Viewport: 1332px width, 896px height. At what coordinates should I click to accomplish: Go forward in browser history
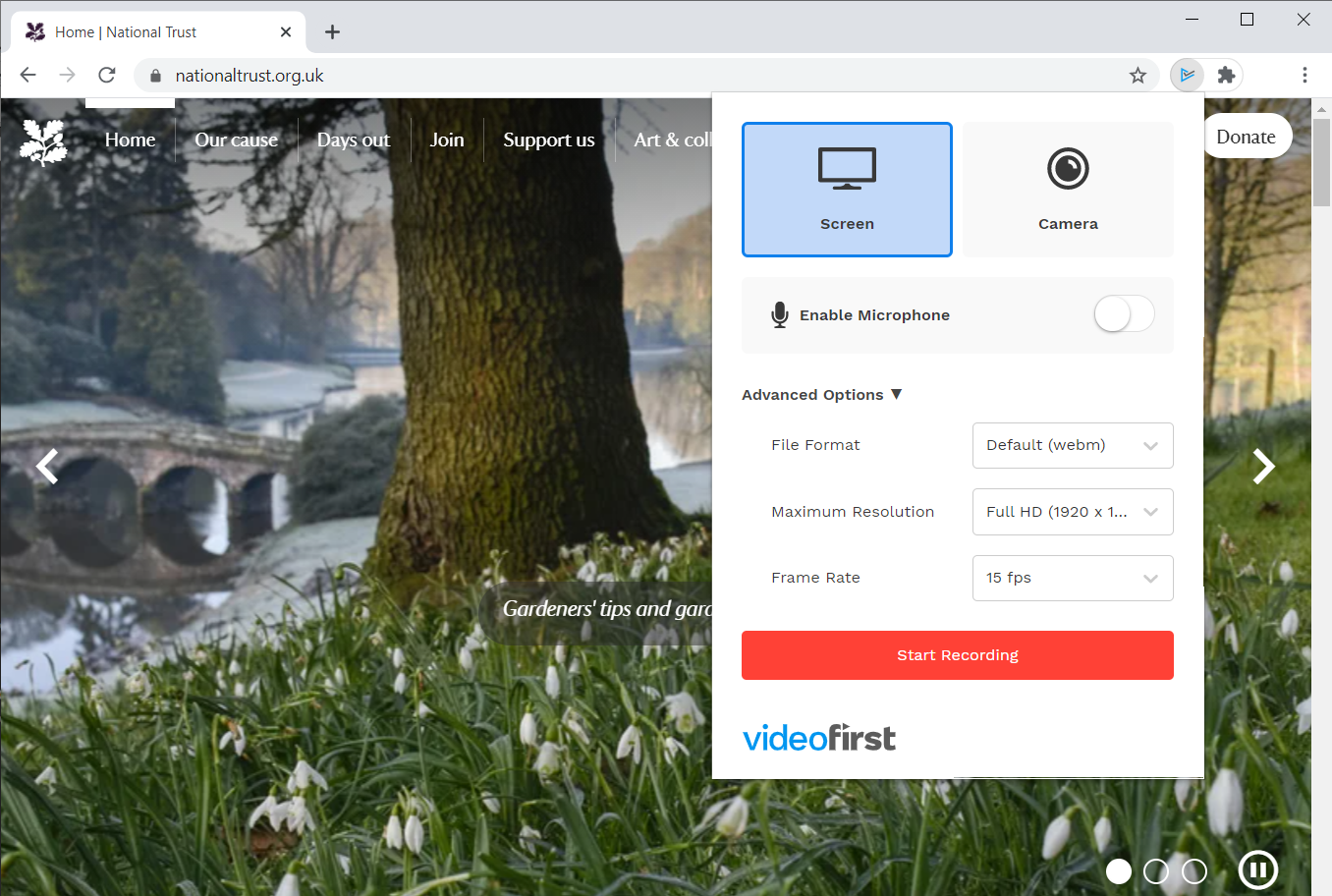[67, 75]
